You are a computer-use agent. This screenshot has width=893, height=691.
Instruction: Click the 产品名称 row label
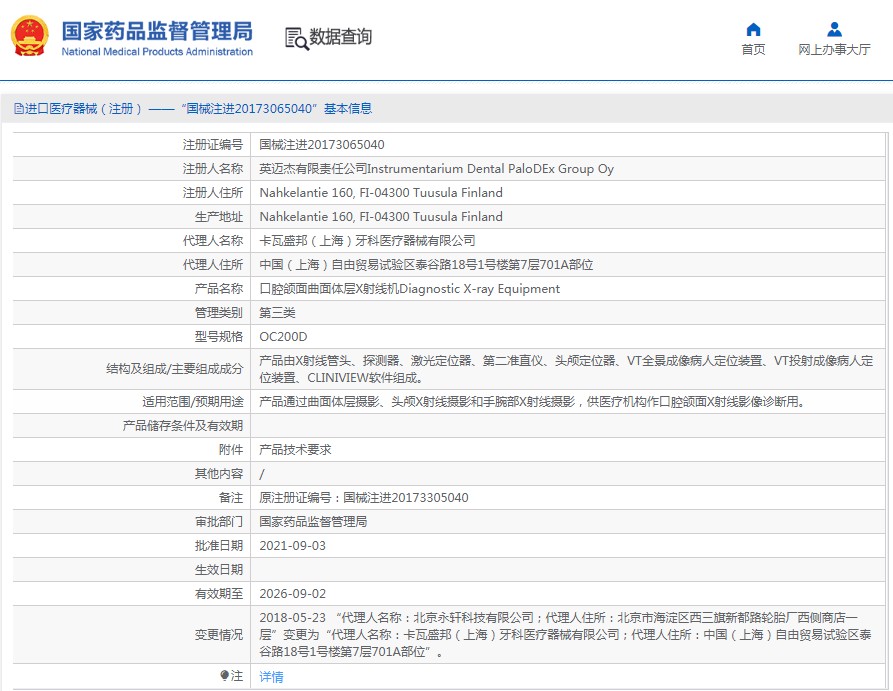point(219,289)
